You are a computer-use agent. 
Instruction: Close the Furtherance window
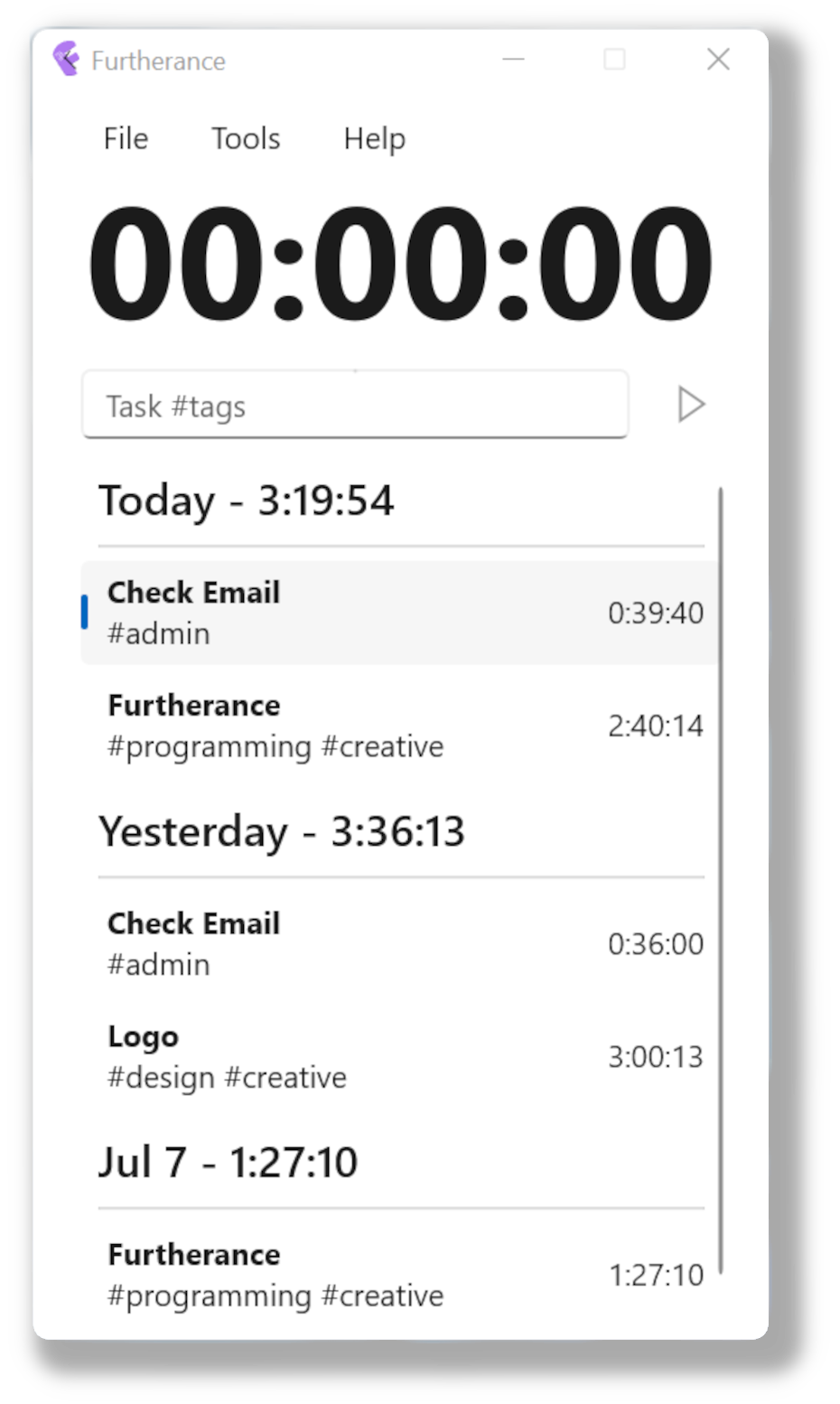point(718,60)
